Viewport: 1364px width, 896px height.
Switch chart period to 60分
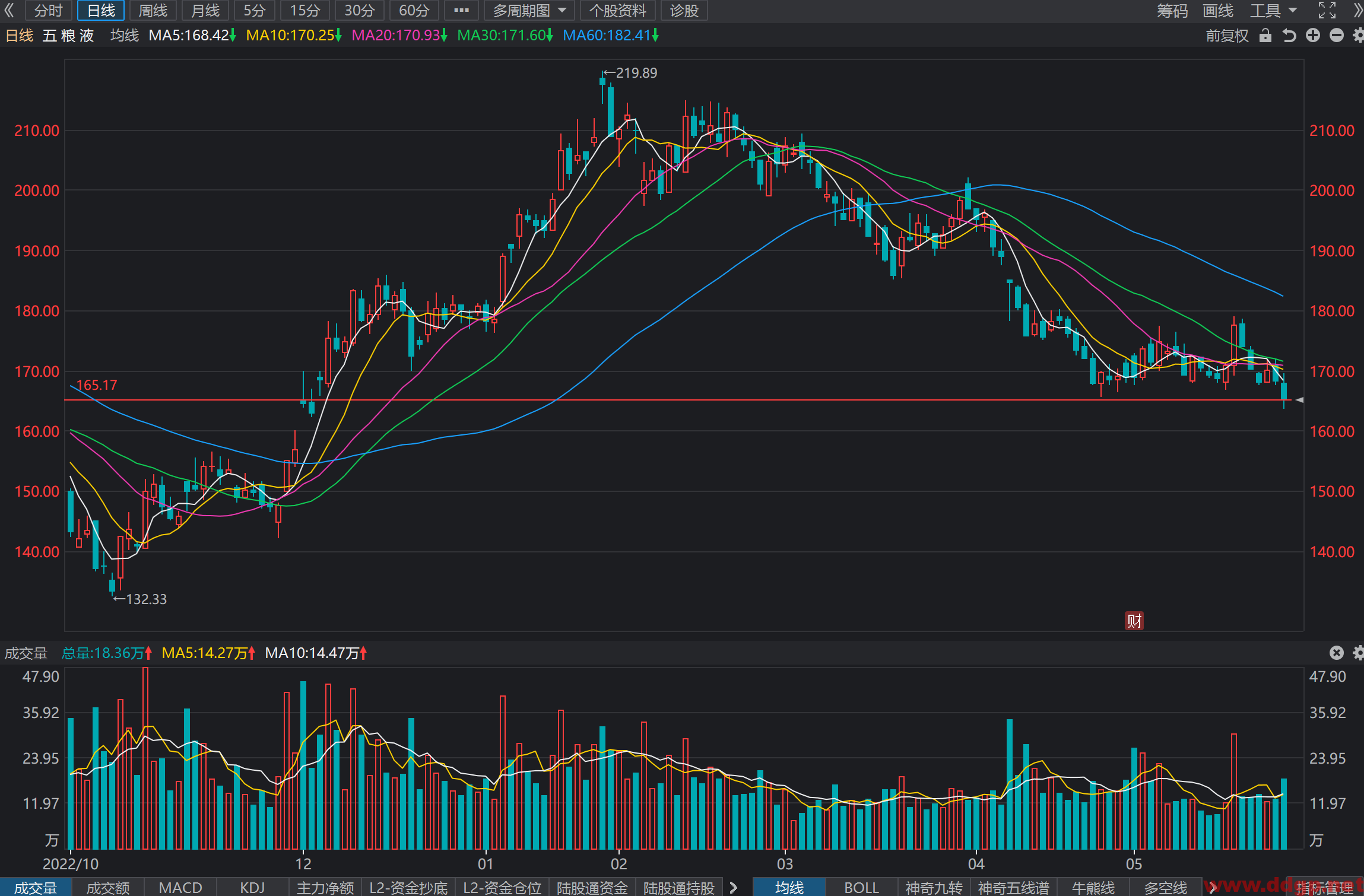pos(414,10)
